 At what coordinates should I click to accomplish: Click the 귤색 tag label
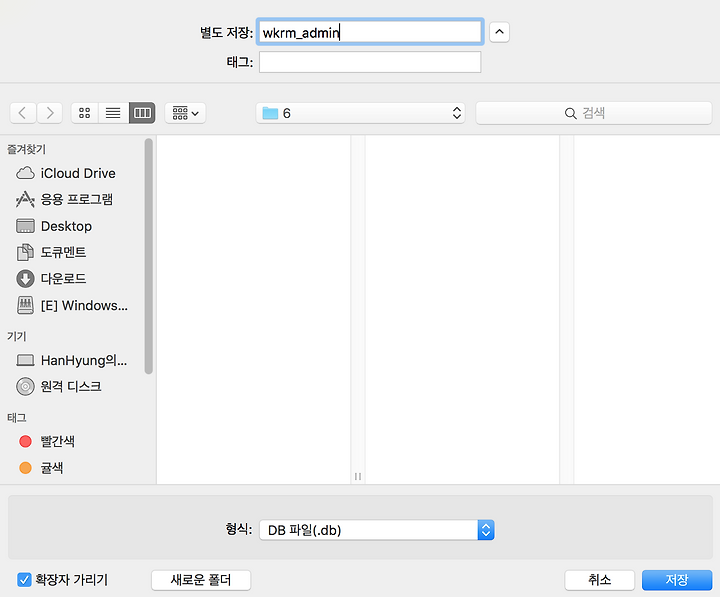[x=52, y=468]
